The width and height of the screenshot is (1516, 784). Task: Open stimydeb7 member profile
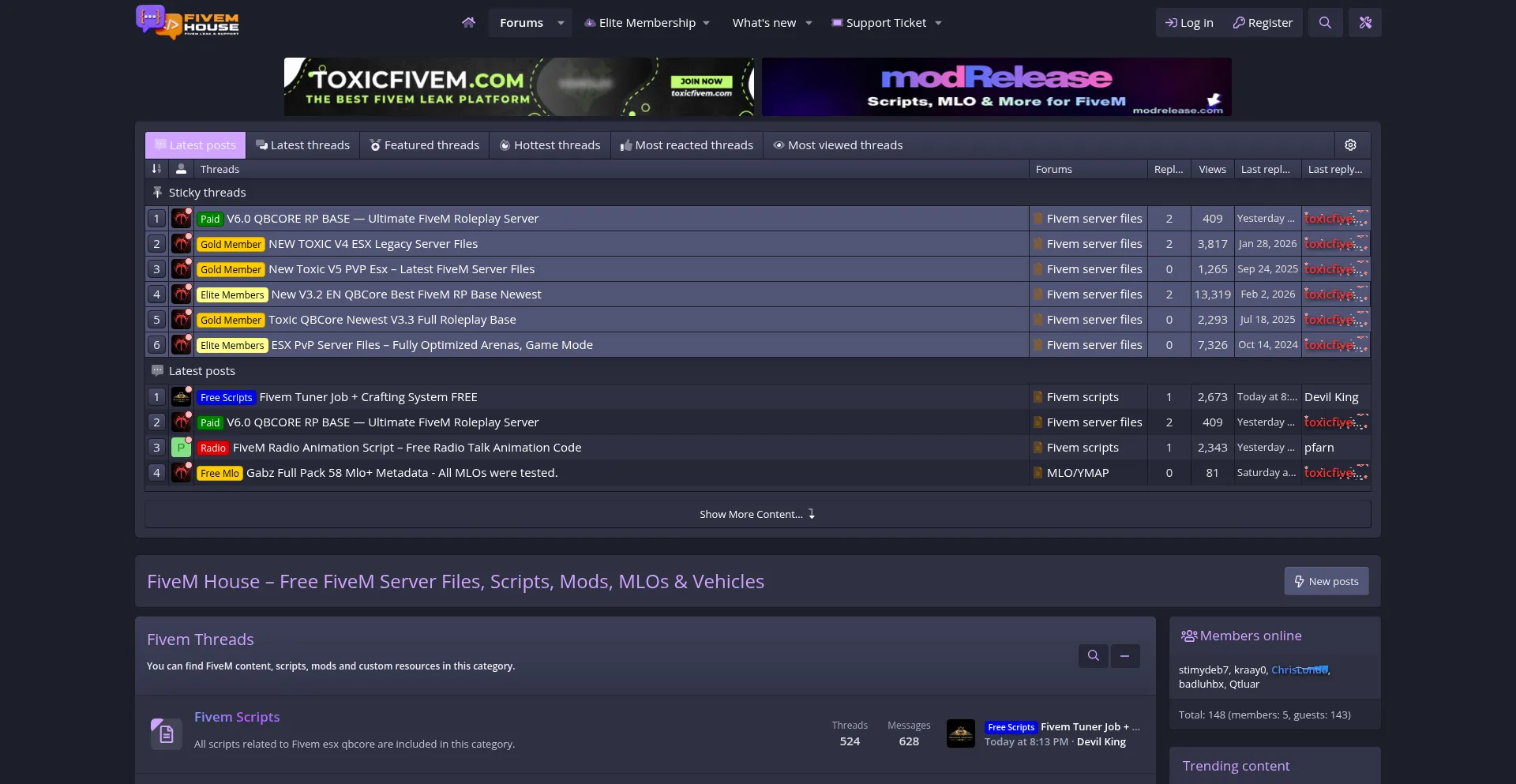click(x=1203, y=670)
